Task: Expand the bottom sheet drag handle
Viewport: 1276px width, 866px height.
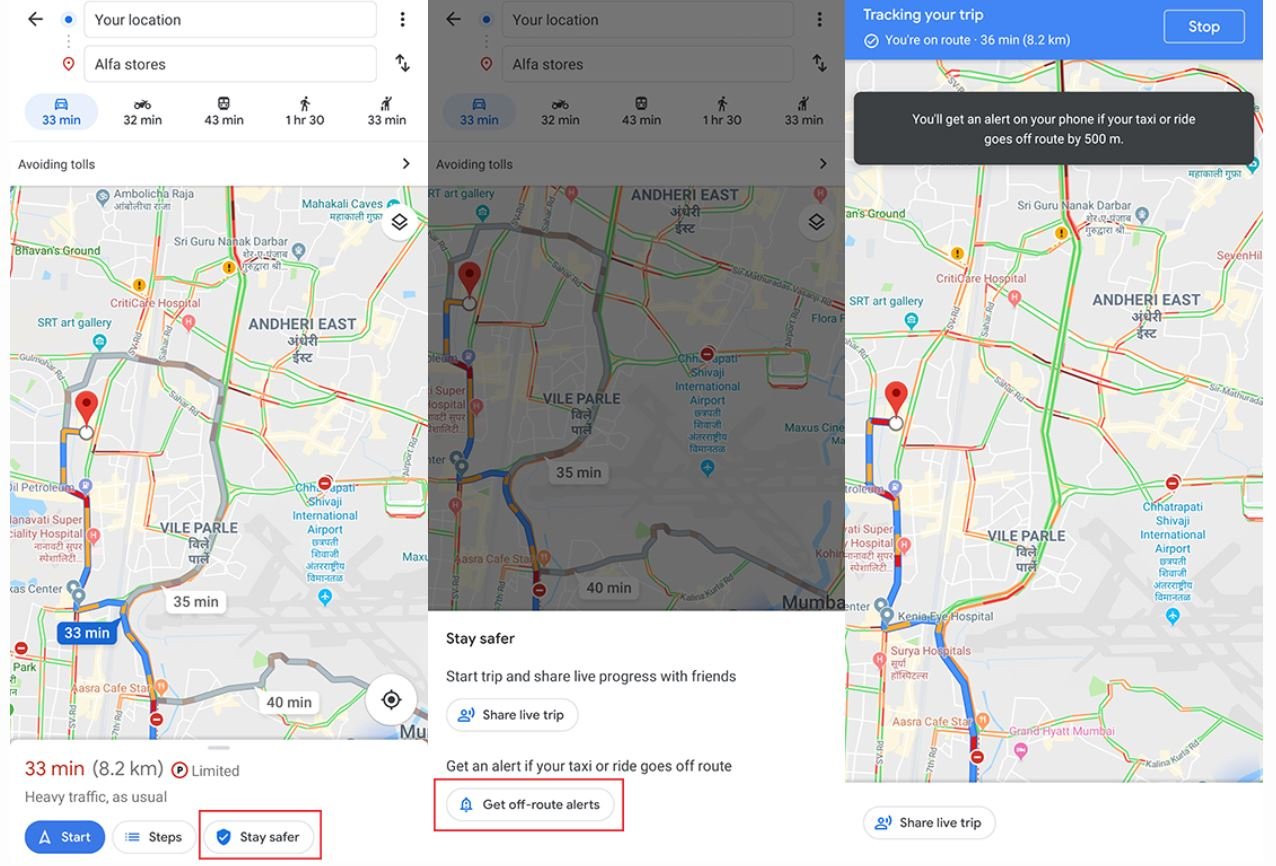Action: (x=219, y=747)
